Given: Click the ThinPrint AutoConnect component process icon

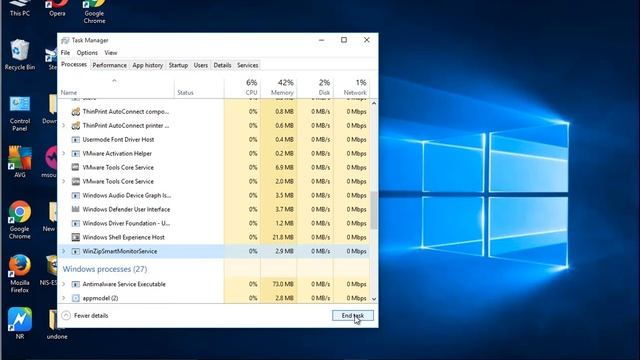Looking at the screenshot, I should 76,111.
